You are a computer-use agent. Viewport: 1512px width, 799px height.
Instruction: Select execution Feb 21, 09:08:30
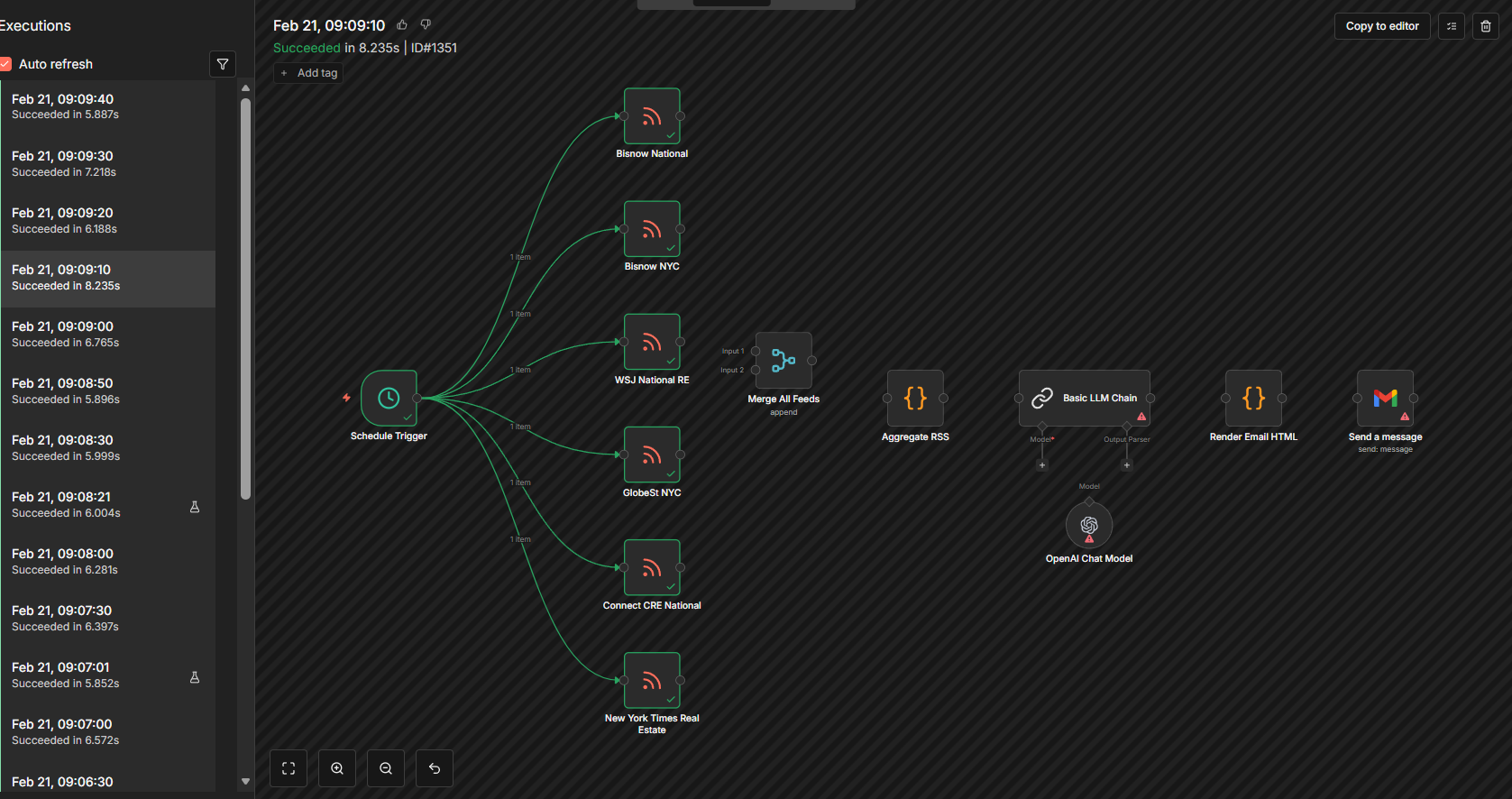coord(108,448)
